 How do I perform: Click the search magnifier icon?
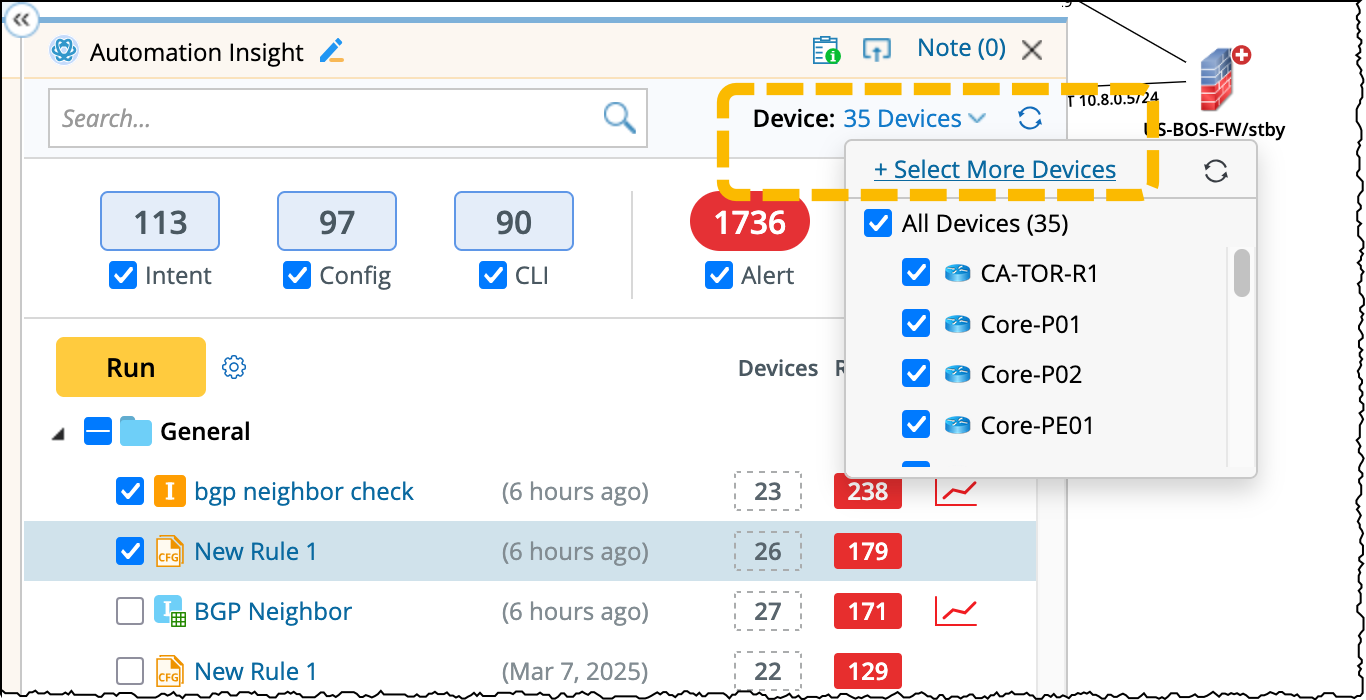pos(620,118)
